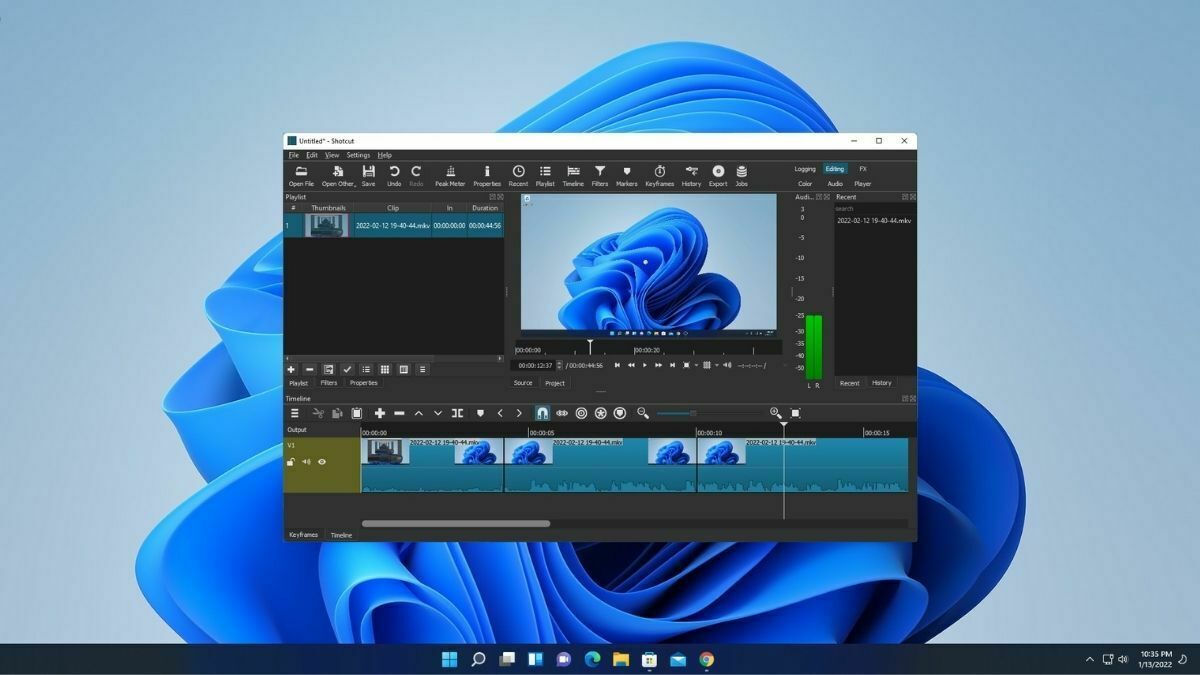Toggle the Ripple all tracks button
This screenshot has height=675, width=1200.
pos(600,413)
